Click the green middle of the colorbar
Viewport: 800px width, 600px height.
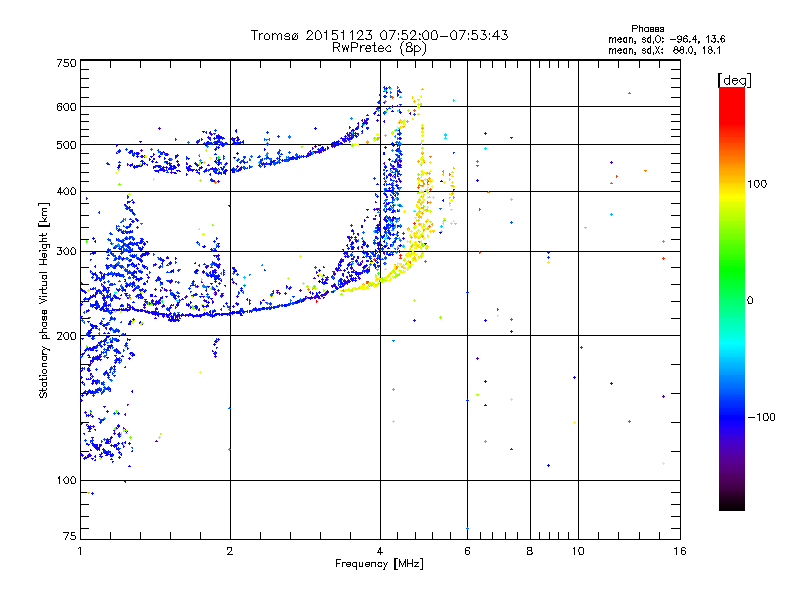coord(732,270)
